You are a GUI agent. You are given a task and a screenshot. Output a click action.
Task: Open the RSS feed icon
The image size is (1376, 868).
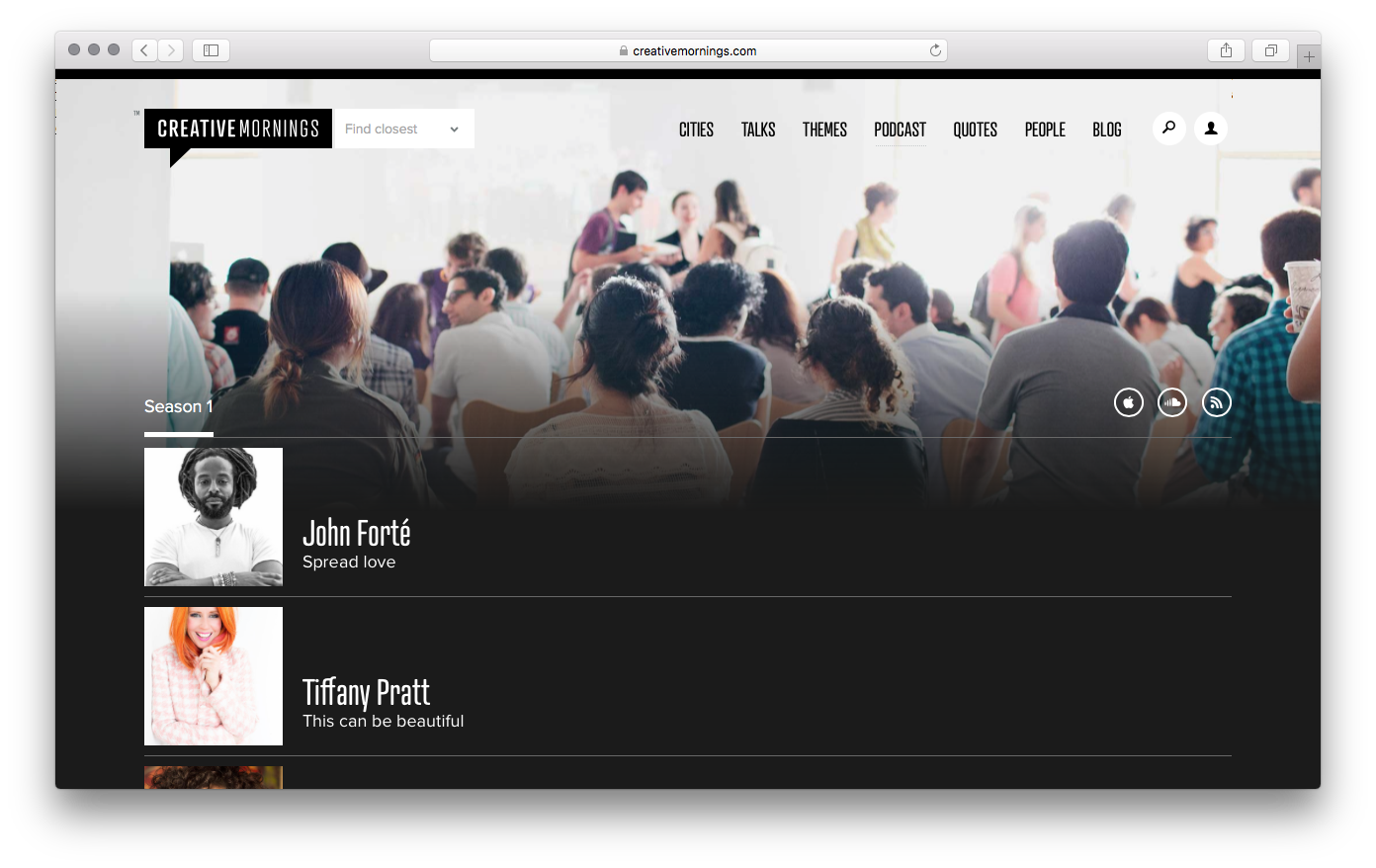(x=1217, y=402)
